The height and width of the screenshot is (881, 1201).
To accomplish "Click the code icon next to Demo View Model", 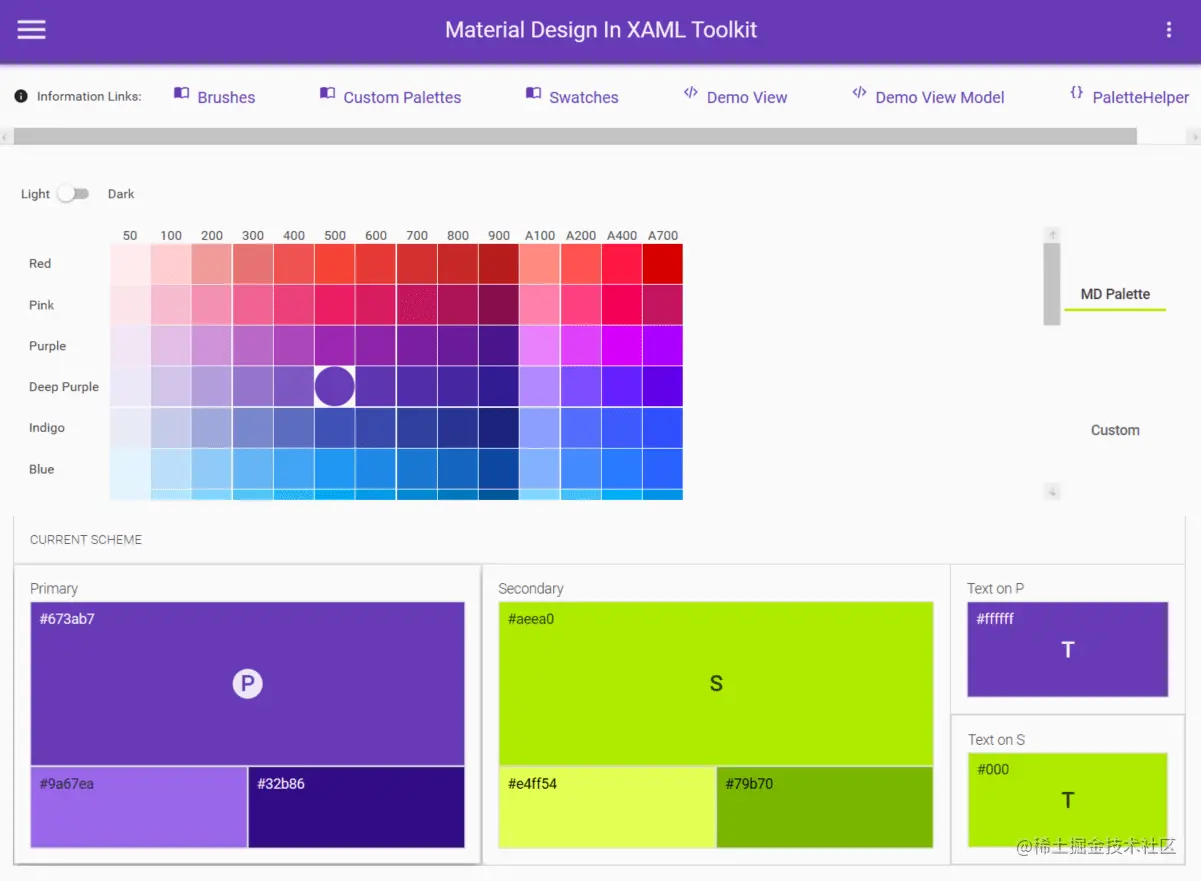I will tap(859, 93).
